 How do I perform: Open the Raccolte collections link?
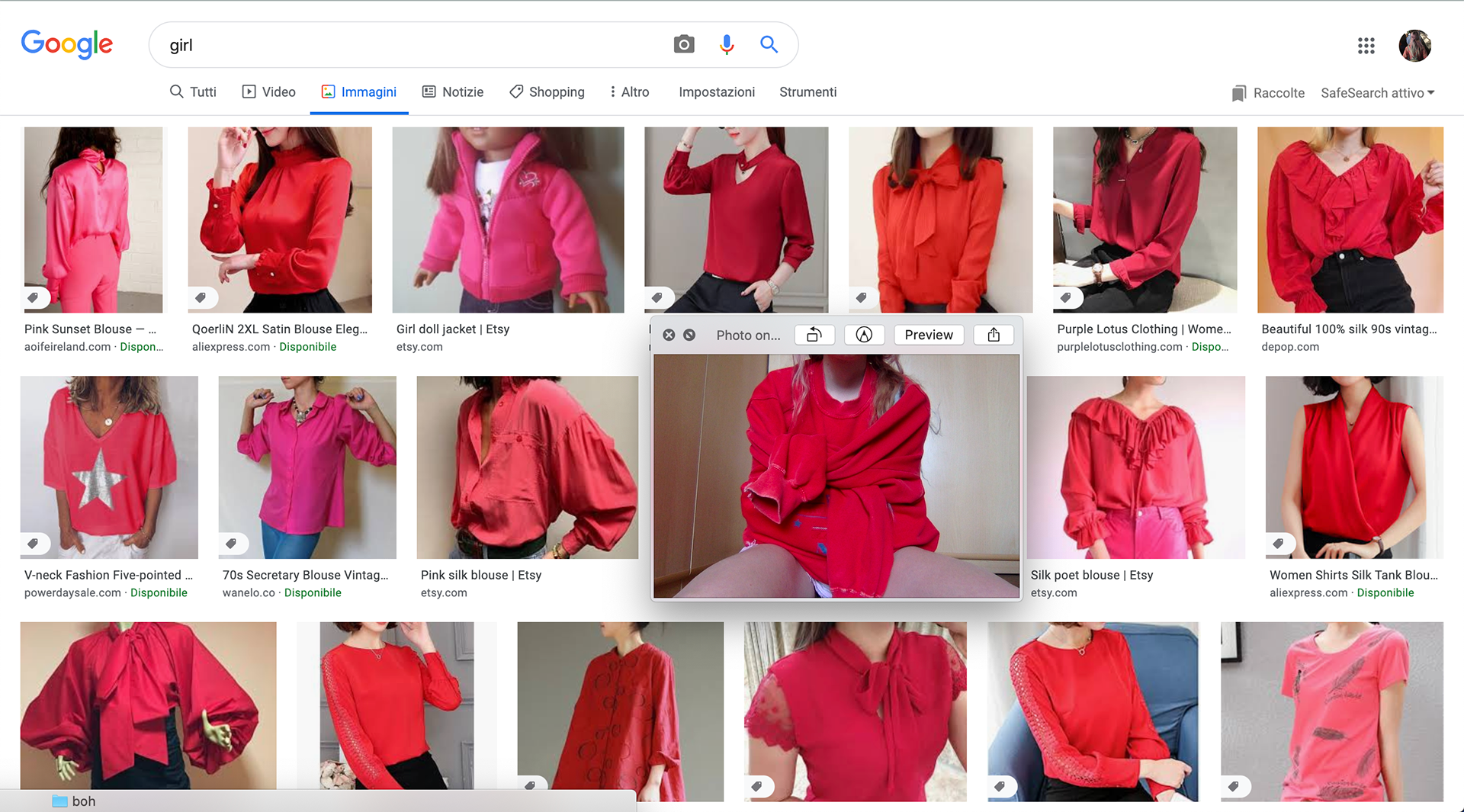[1279, 93]
